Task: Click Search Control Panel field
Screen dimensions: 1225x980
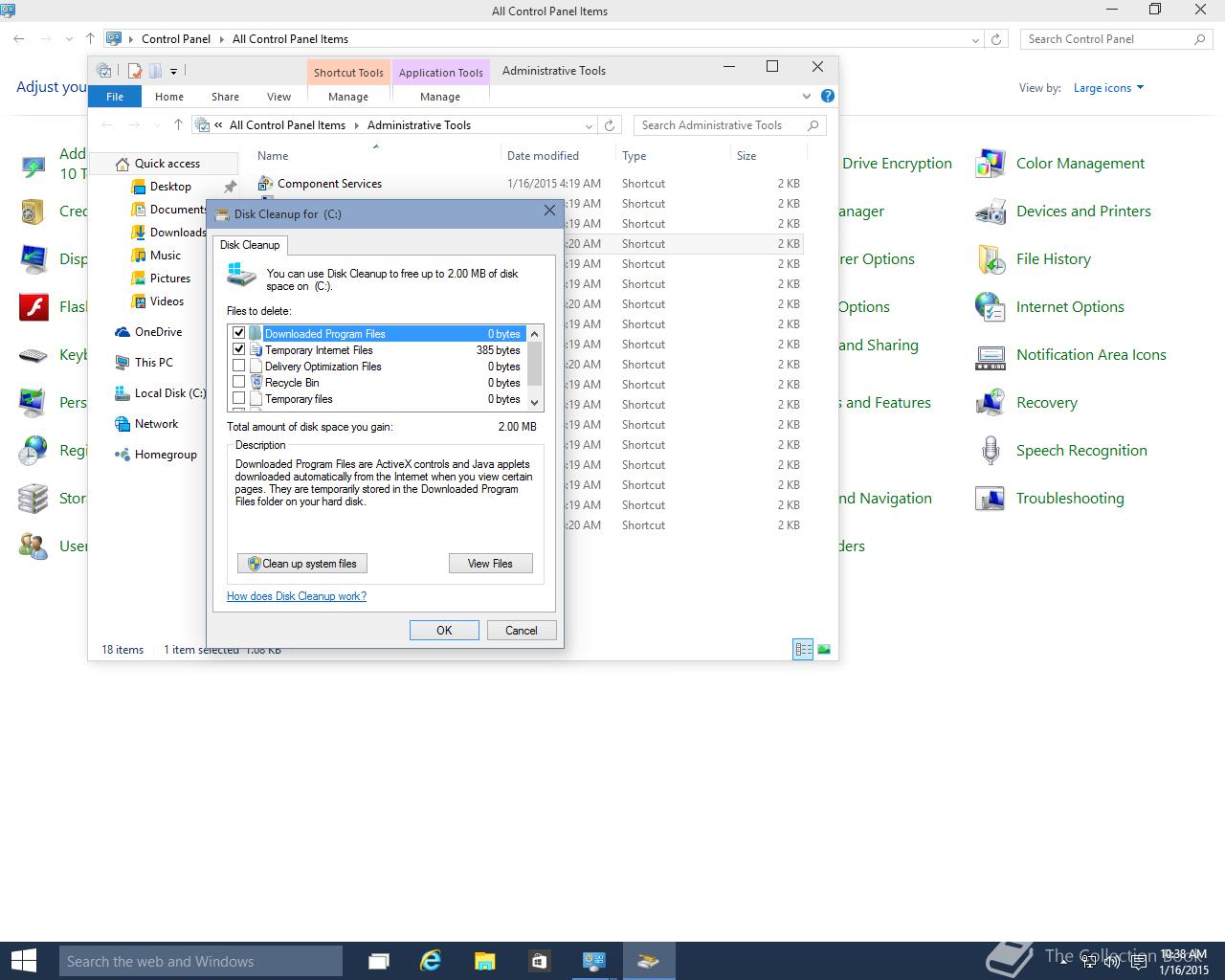Action: tap(1117, 39)
